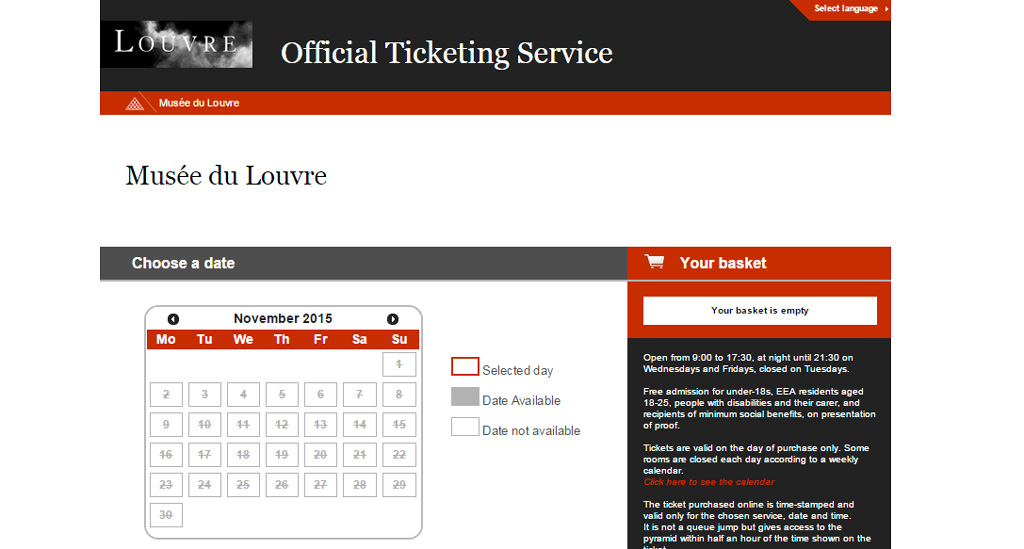Select November 13 in the calendar
The width and height of the screenshot is (1024, 549).
tap(321, 425)
